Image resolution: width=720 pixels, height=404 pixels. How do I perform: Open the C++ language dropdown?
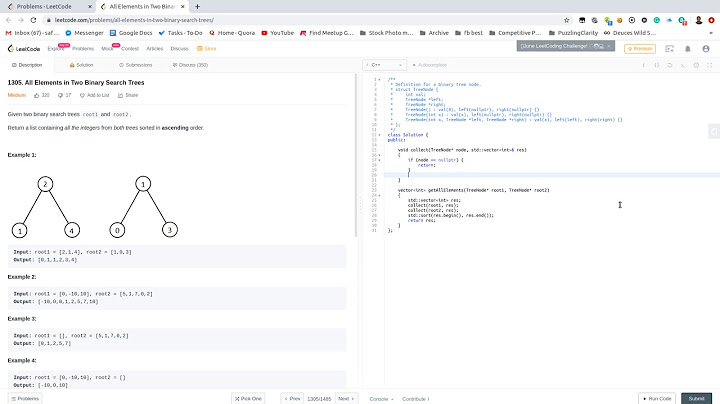(384, 65)
